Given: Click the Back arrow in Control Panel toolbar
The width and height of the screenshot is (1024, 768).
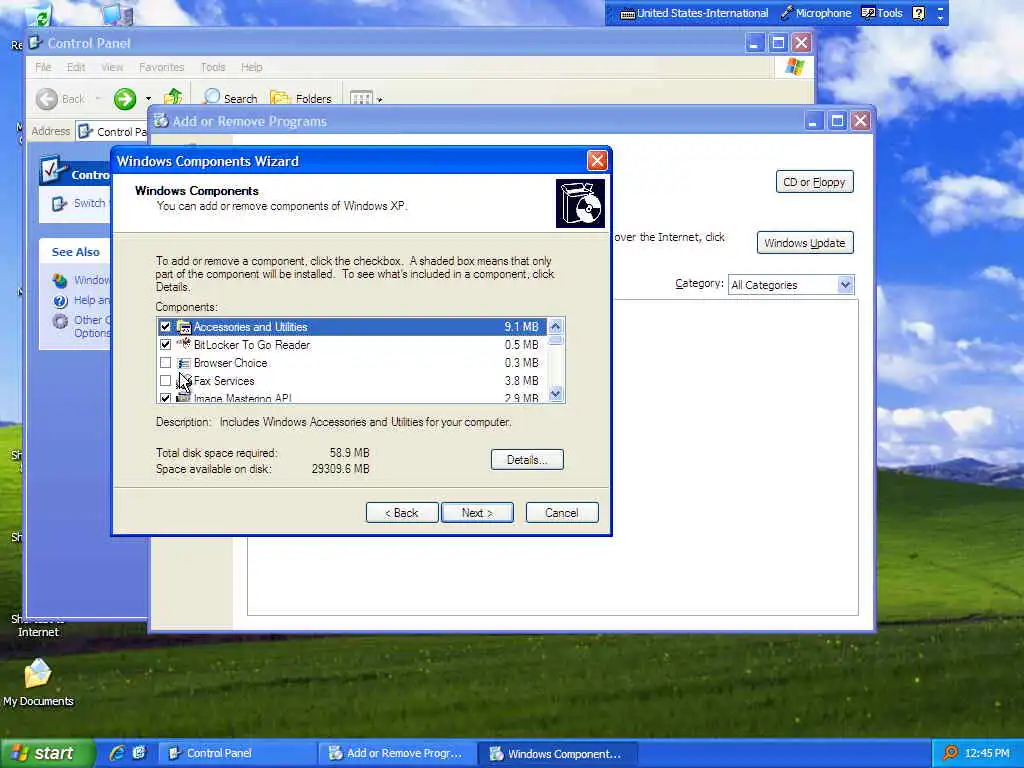Looking at the screenshot, I should [47, 99].
